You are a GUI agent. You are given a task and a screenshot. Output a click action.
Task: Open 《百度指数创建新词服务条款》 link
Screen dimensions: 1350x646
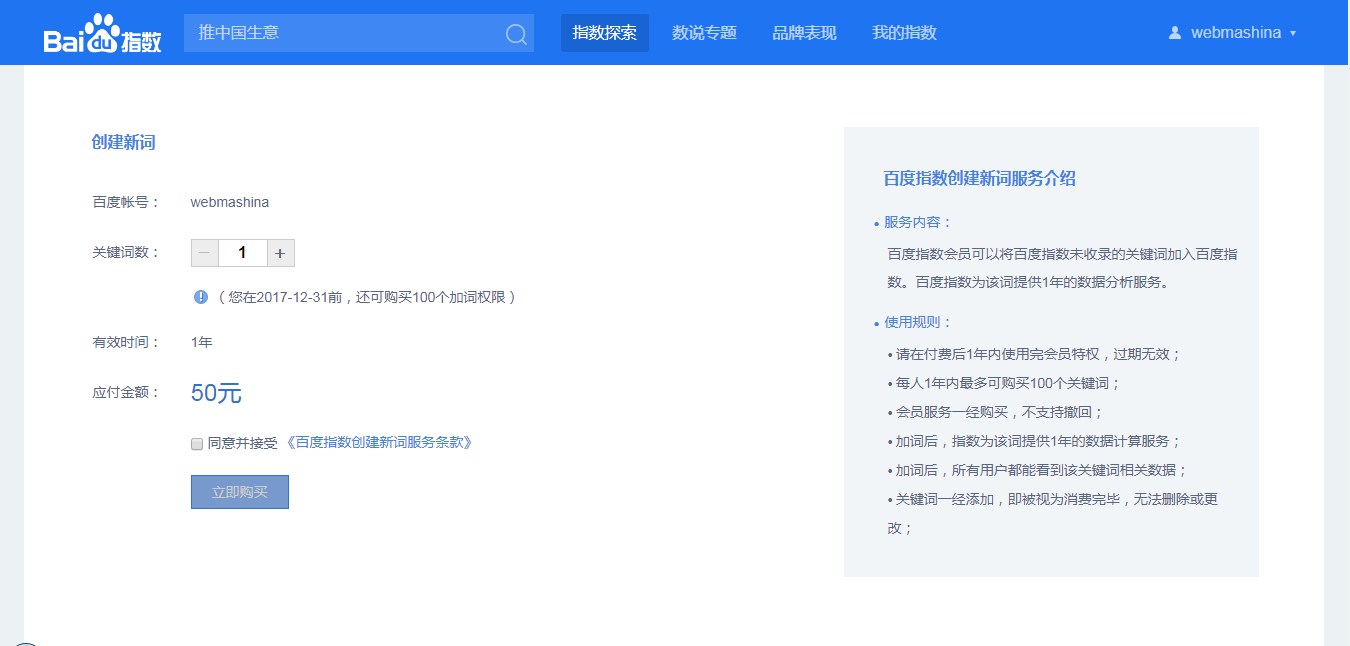tap(378, 442)
